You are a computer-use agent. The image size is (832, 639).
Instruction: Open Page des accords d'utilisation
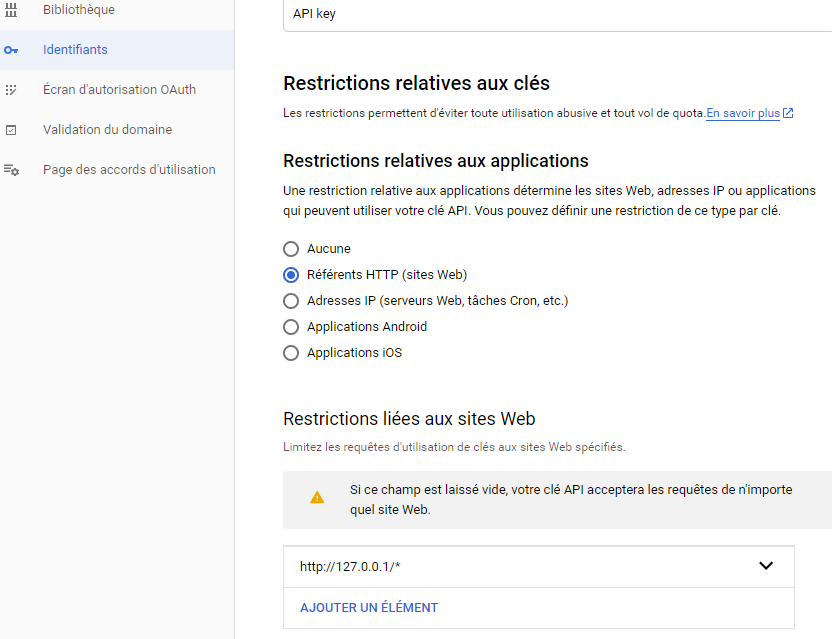(129, 170)
